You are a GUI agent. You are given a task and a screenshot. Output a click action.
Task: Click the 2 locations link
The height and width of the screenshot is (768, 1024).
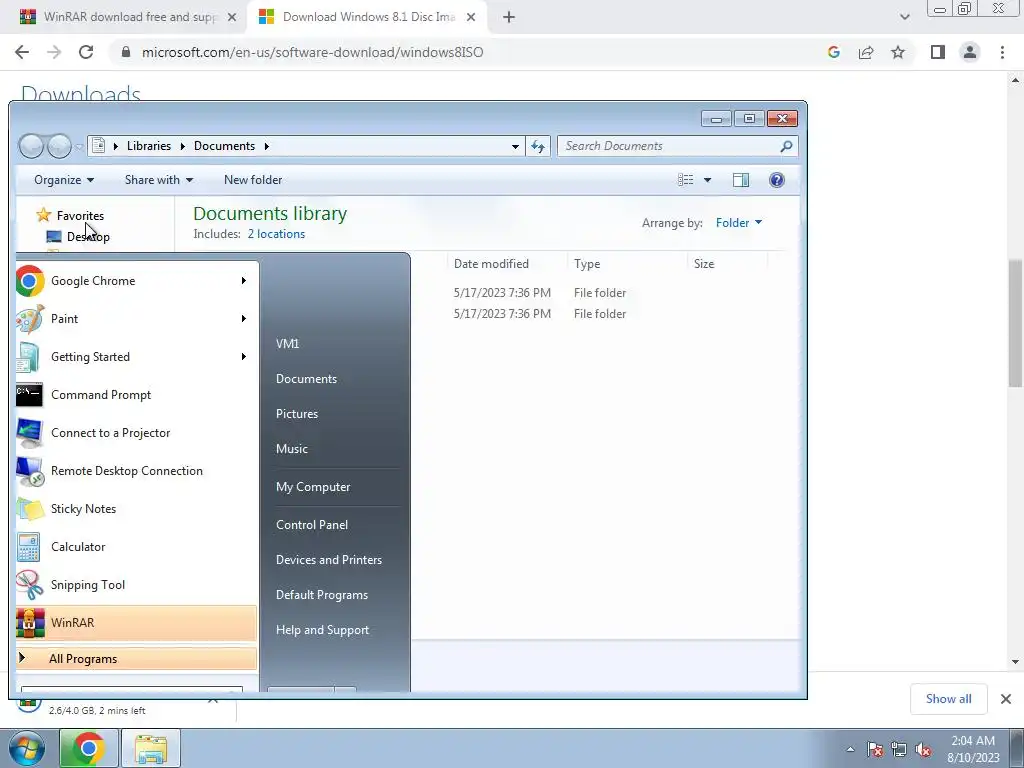pyautogui.click(x=276, y=234)
